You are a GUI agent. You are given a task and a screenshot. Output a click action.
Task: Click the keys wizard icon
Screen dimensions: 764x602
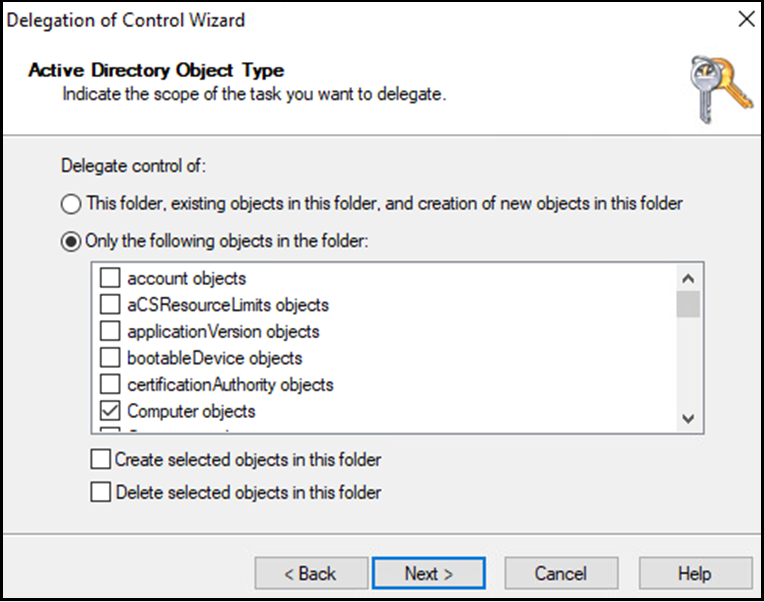[x=721, y=89]
